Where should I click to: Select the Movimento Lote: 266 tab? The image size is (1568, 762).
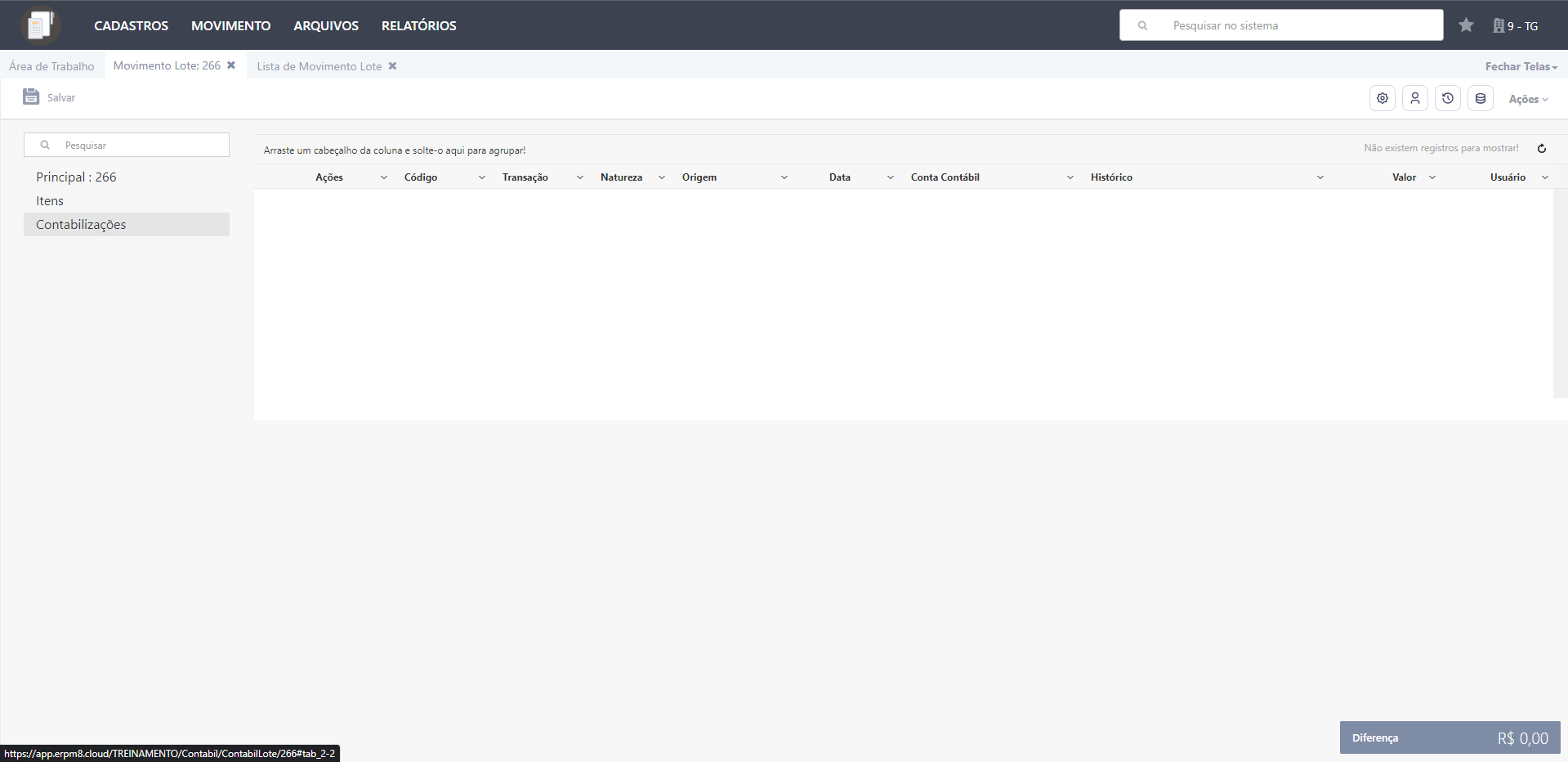tap(167, 65)
